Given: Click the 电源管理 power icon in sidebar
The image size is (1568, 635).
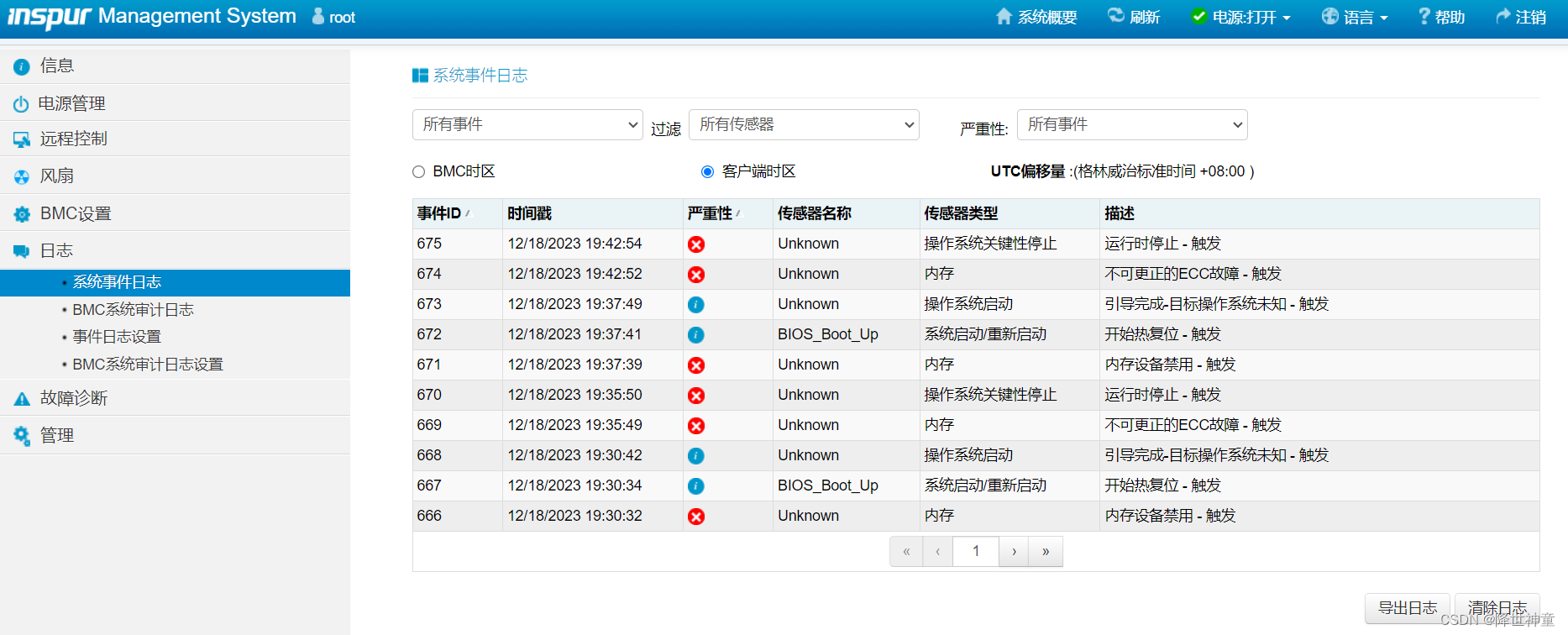Looking at the screenshot, I should pos(21,104).
